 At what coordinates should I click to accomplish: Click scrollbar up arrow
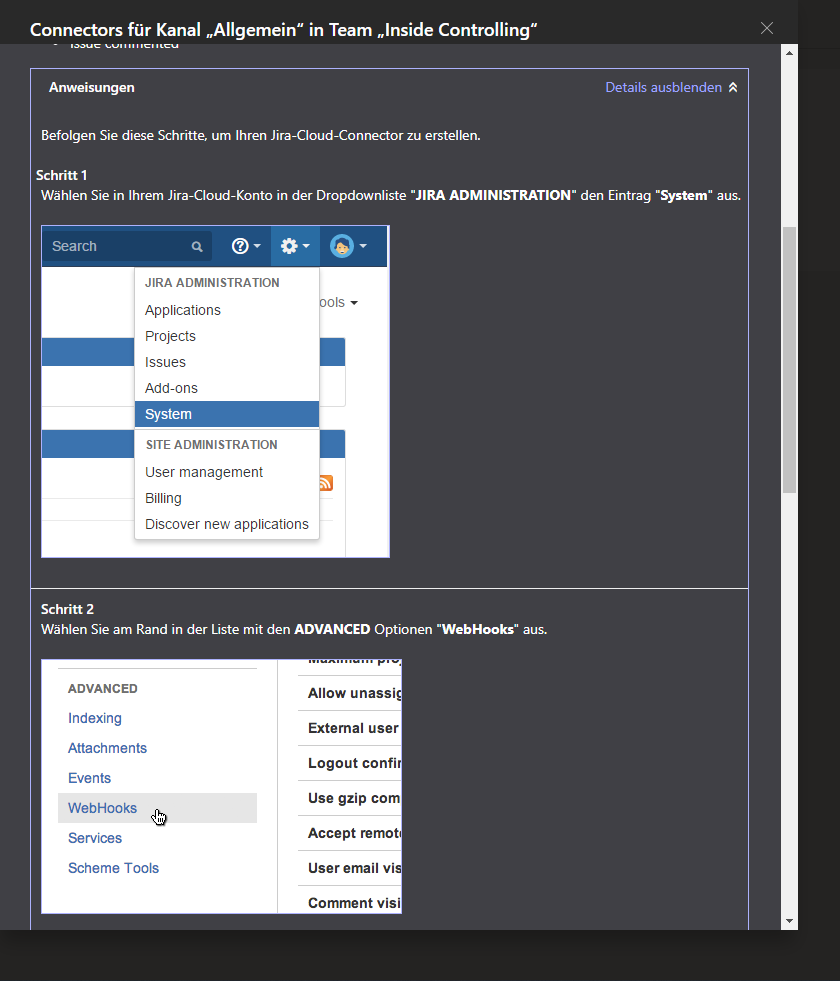click(x=789, y=53)
